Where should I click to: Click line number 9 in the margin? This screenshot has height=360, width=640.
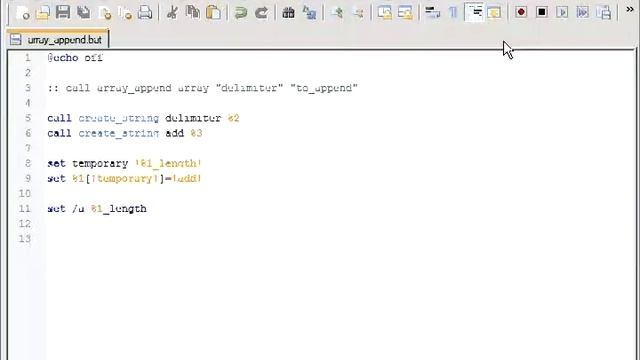point(28,179)
